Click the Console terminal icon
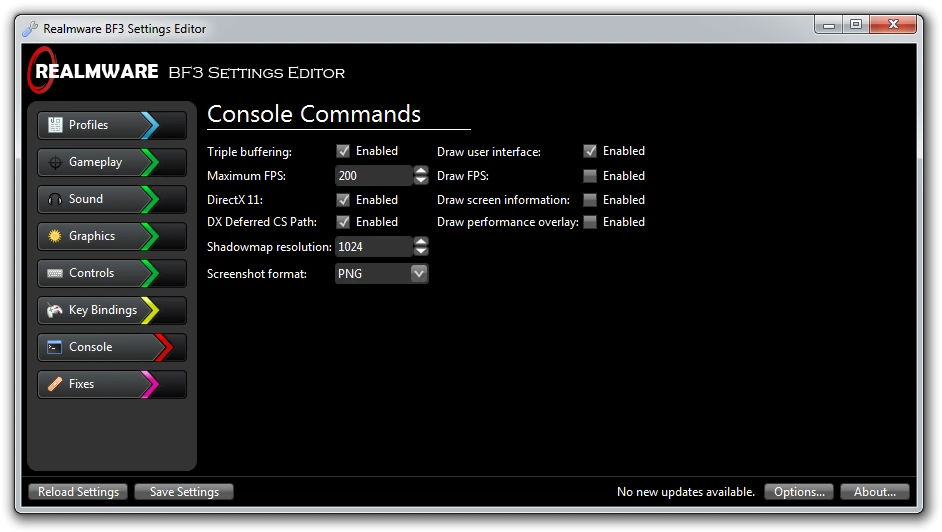942x532 pixels. (x=55, y=347)
